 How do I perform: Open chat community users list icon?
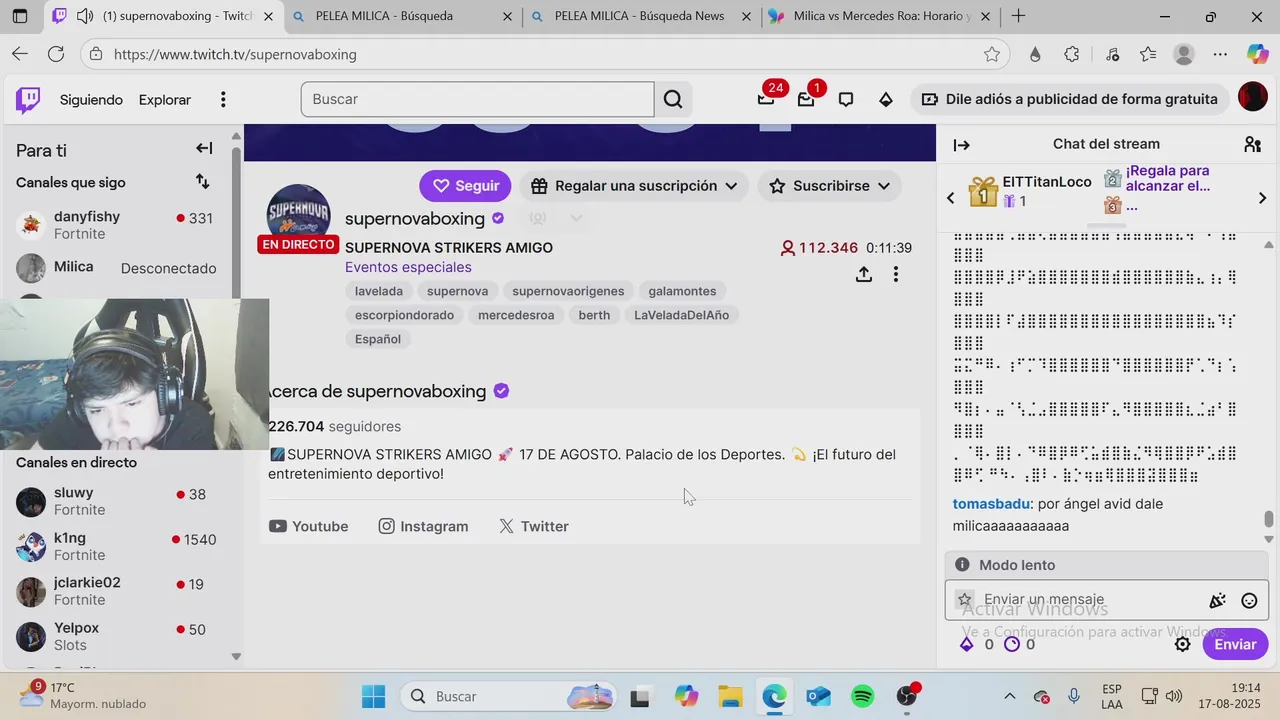tap(1253, 145)
